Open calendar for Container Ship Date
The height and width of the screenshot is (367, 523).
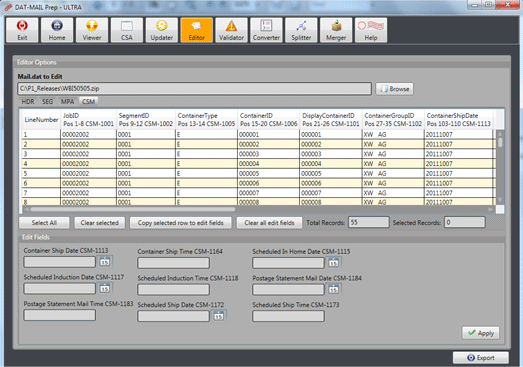click(105, 262)
